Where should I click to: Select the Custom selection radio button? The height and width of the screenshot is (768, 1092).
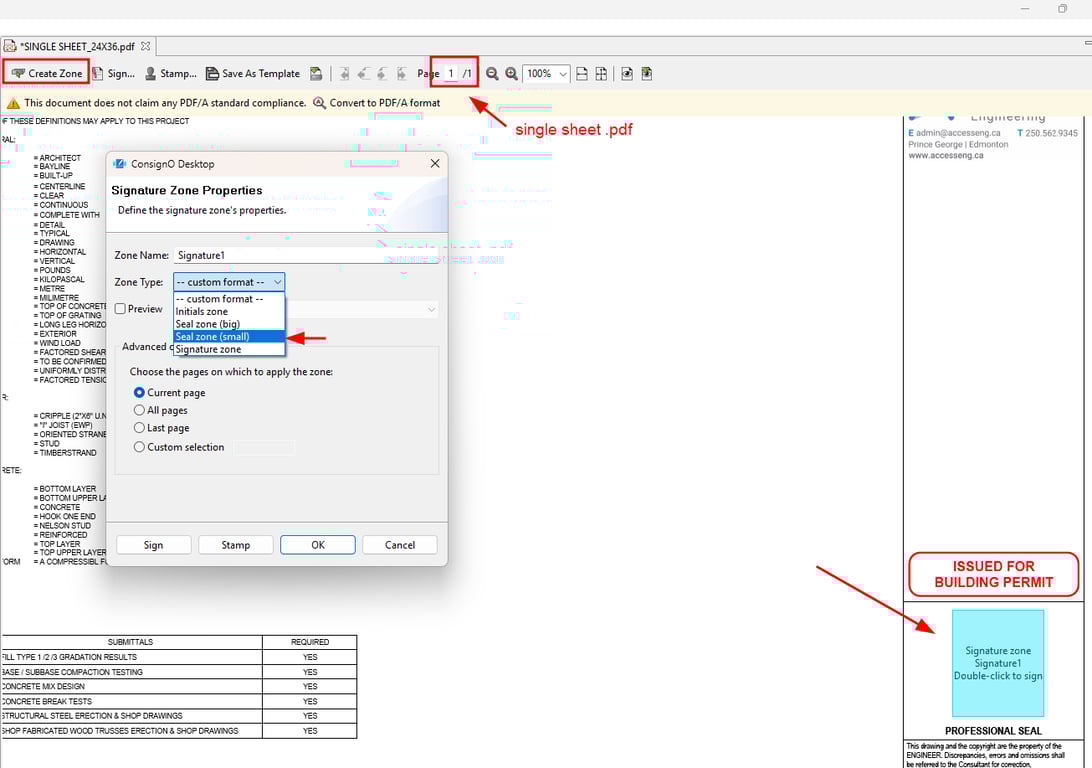(139, 447)
